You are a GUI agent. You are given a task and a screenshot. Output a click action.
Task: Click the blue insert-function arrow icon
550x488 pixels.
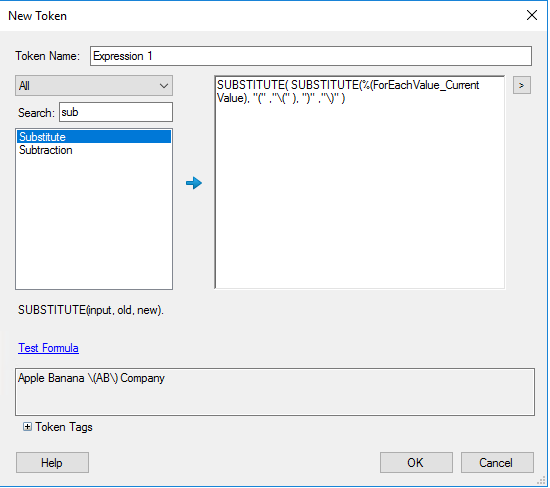[x=194, y=183]
